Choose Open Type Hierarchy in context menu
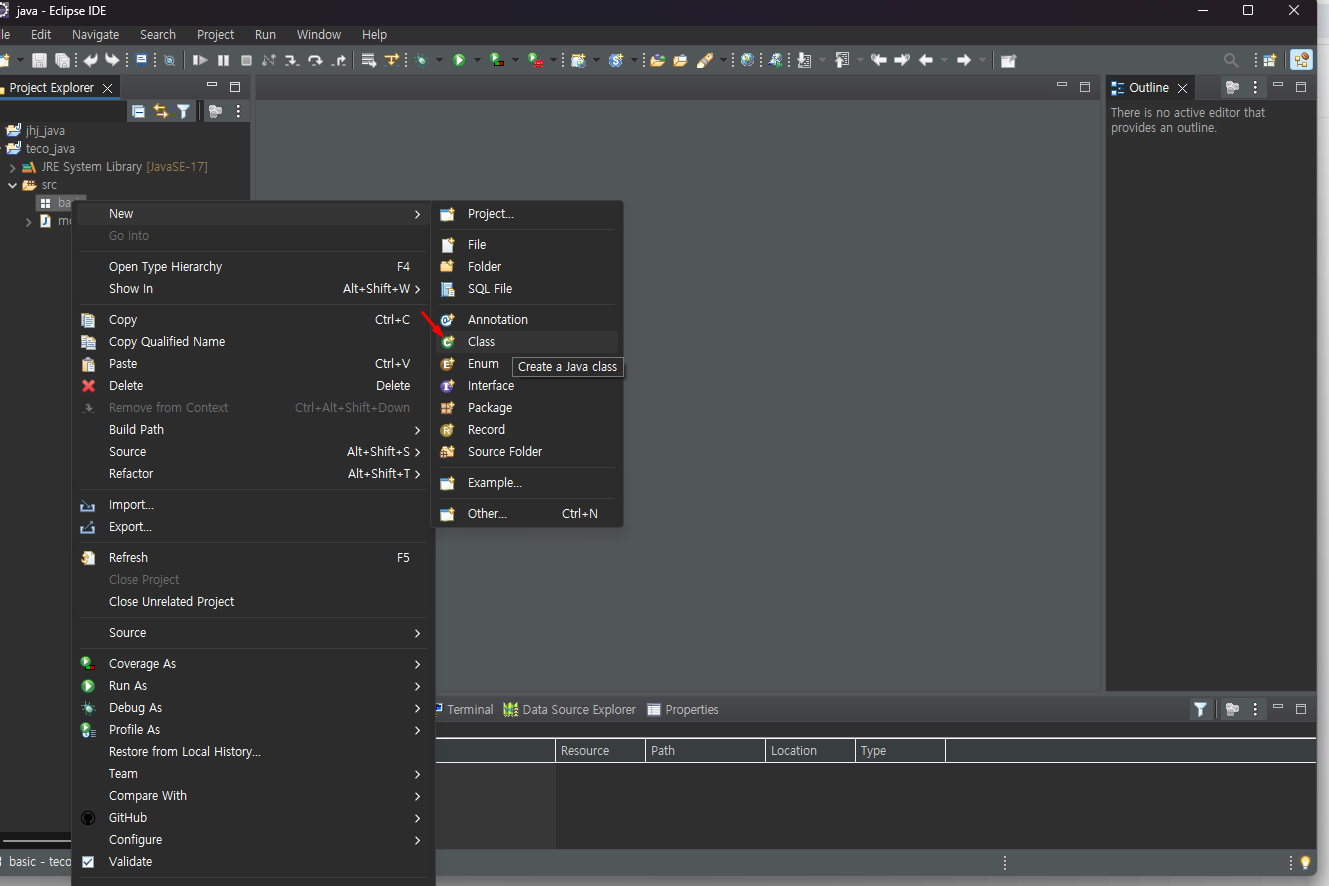Screen dimensions: 1329x886 (253, 267)
